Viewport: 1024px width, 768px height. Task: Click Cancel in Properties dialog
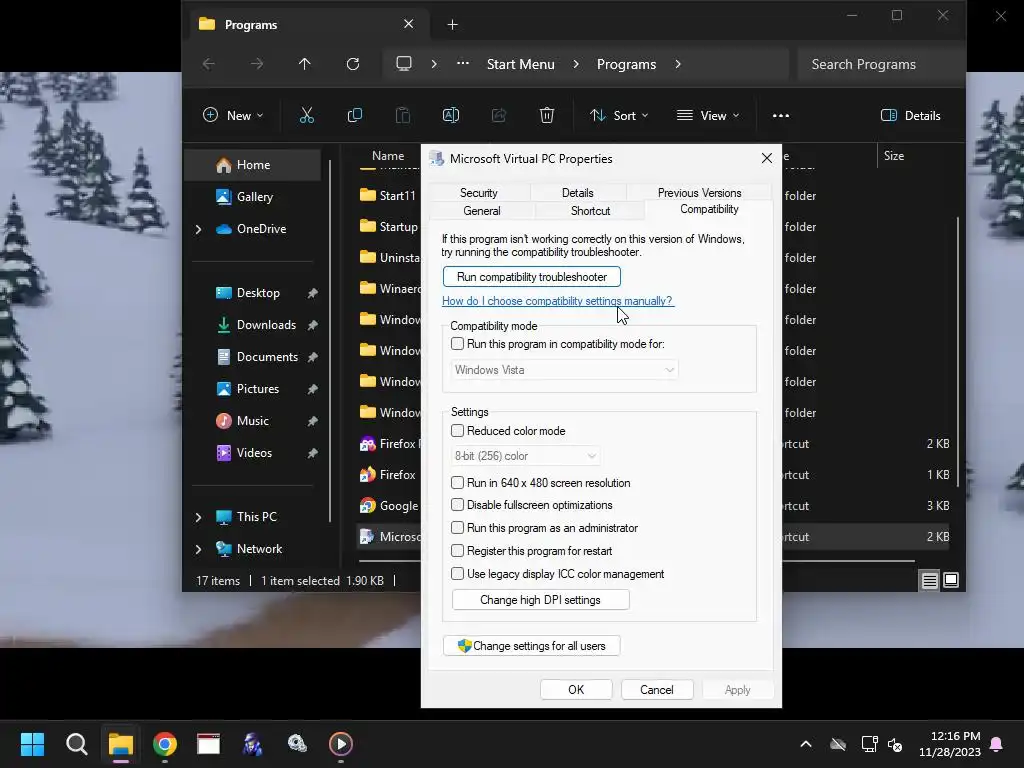[656, 690]
